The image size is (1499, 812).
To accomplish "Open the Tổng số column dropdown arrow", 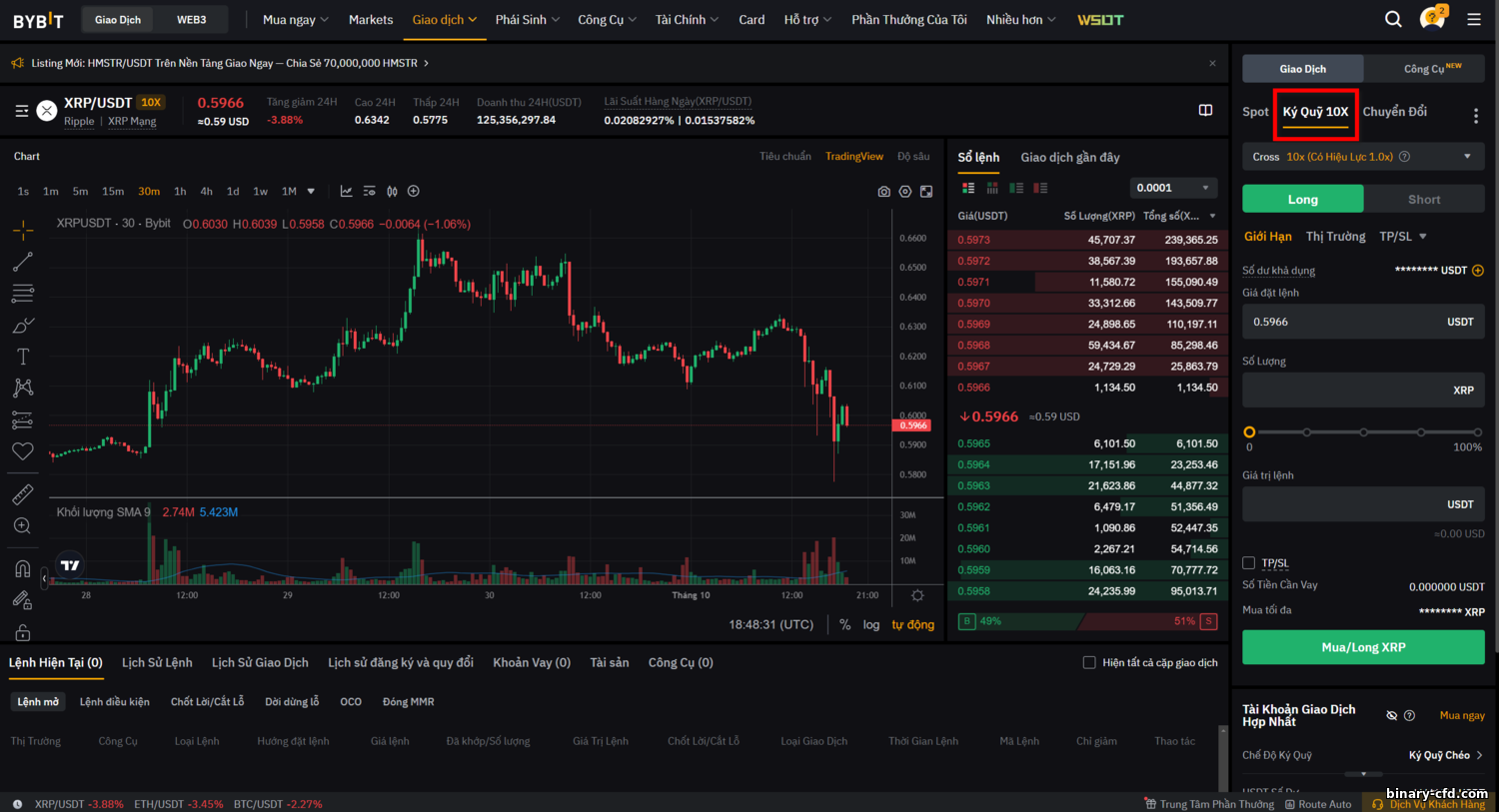I will click(x=1213, y=216).
